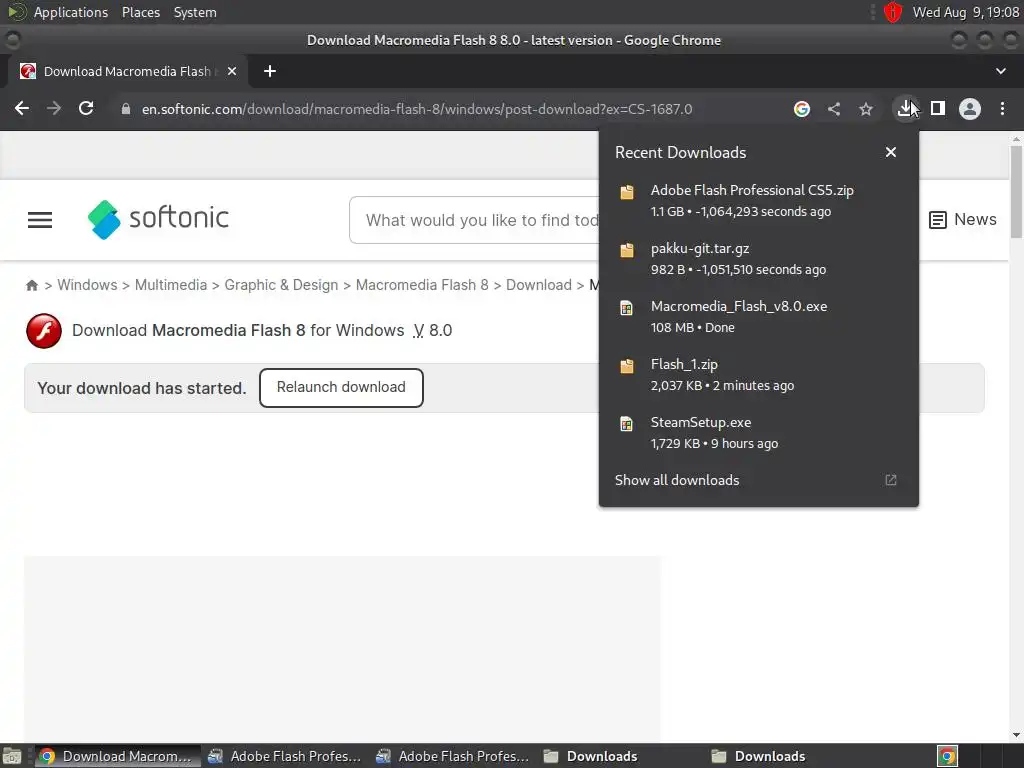Click the browser forward arrow
Screen dimensions: 1024x768
(x=54, y=108)
